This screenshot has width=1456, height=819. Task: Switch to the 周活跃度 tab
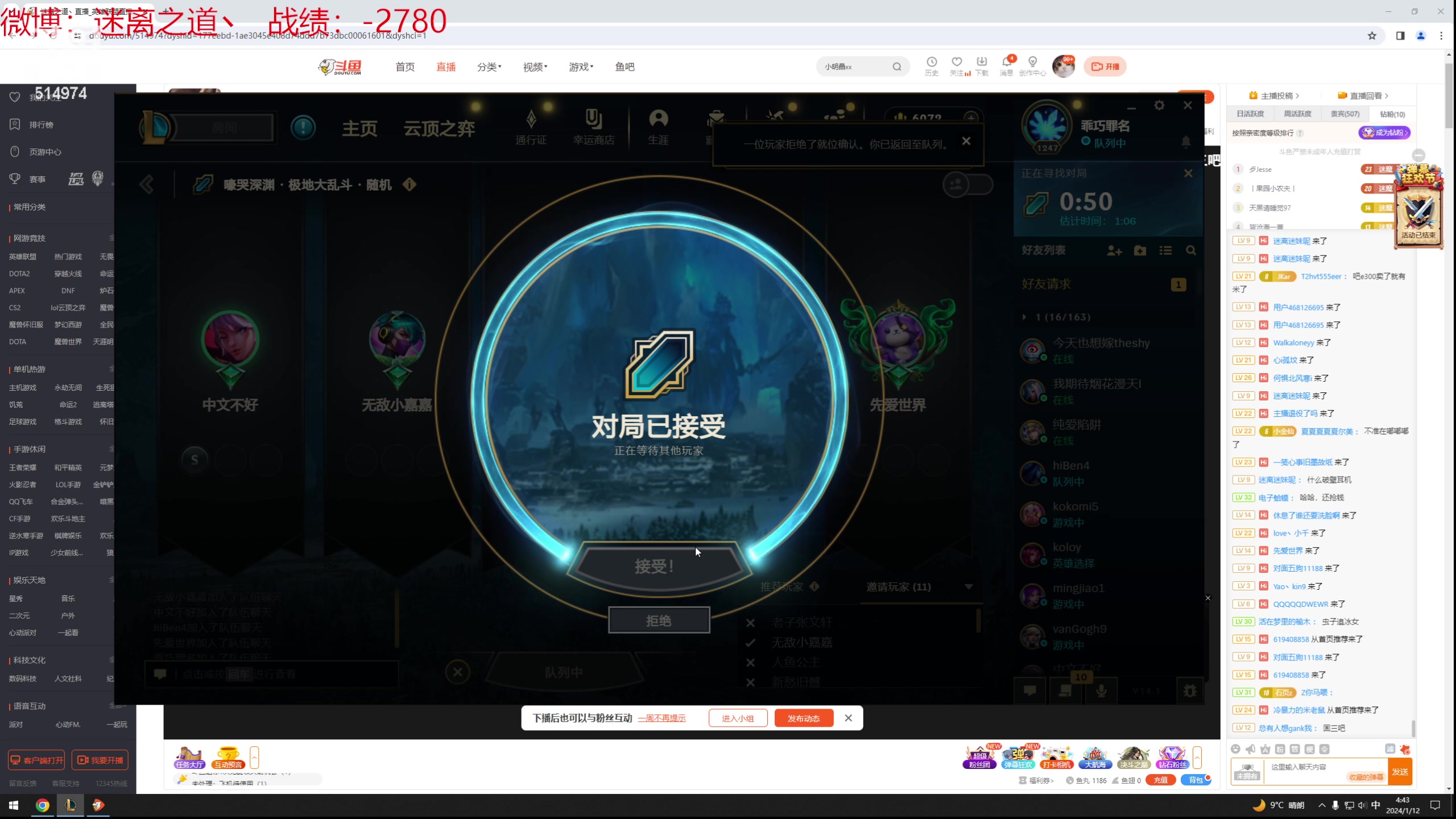[1297, 113]
